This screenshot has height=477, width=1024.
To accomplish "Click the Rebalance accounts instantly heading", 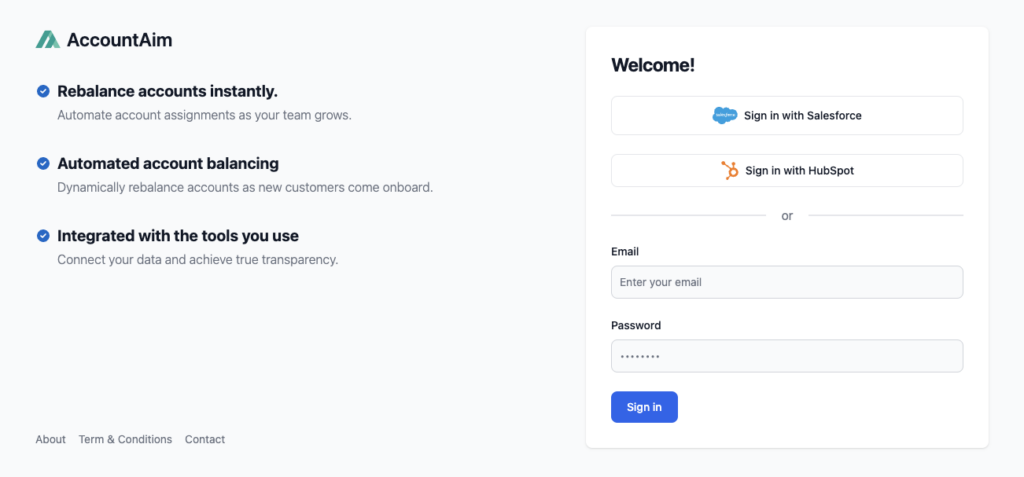I will pyautogui.click(x=168, y=91).
